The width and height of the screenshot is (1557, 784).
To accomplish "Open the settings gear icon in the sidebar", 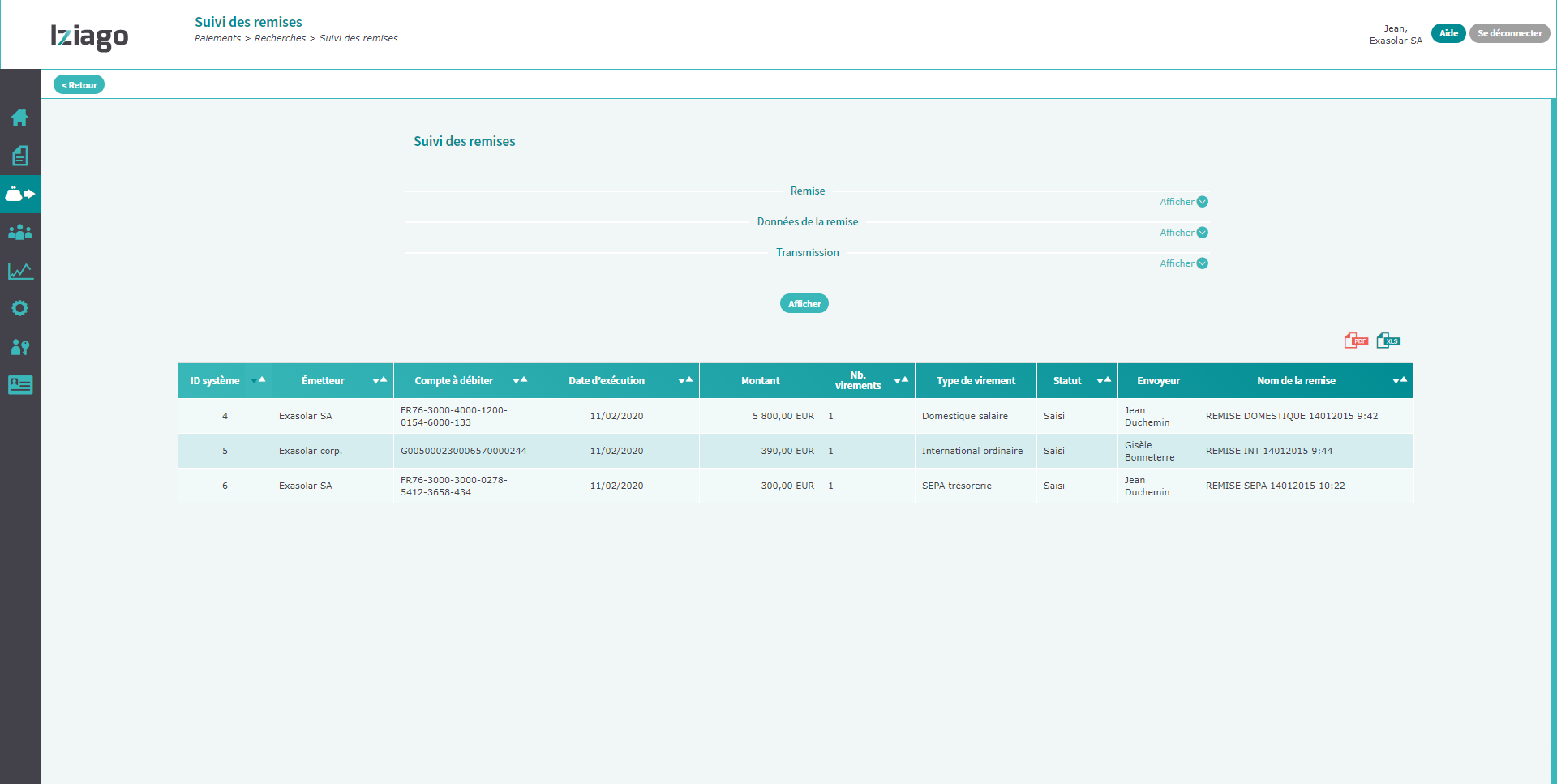I will 19,308.
